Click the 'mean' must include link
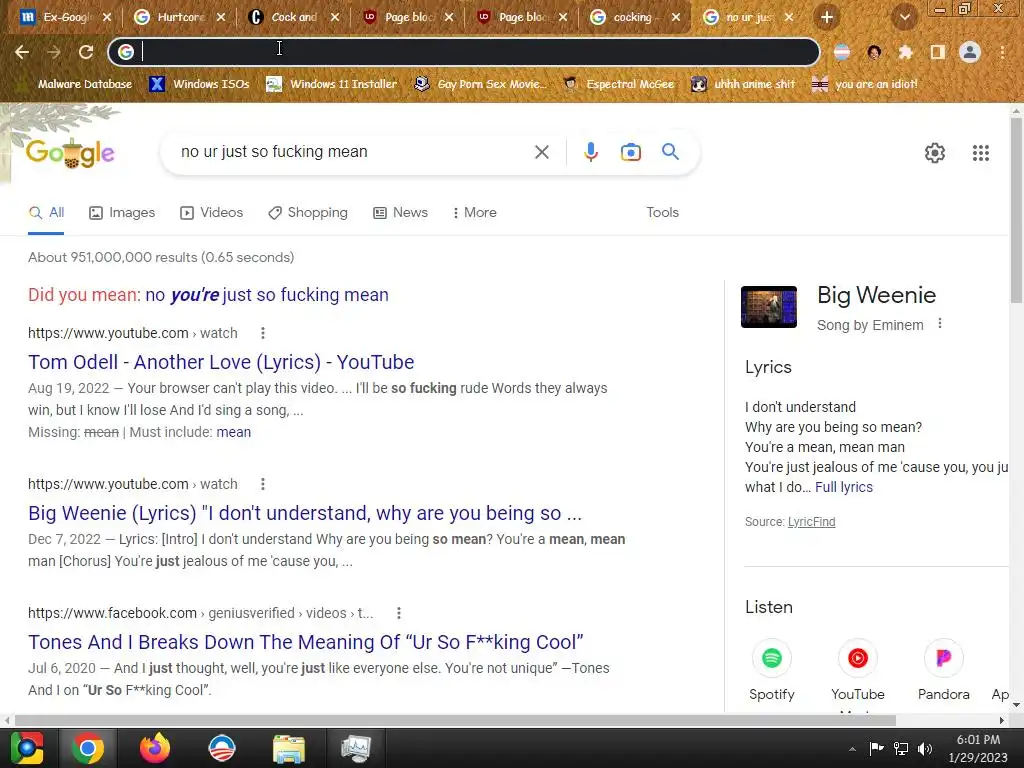Screen dimensions: 1024x768 [x=233, y=432]
